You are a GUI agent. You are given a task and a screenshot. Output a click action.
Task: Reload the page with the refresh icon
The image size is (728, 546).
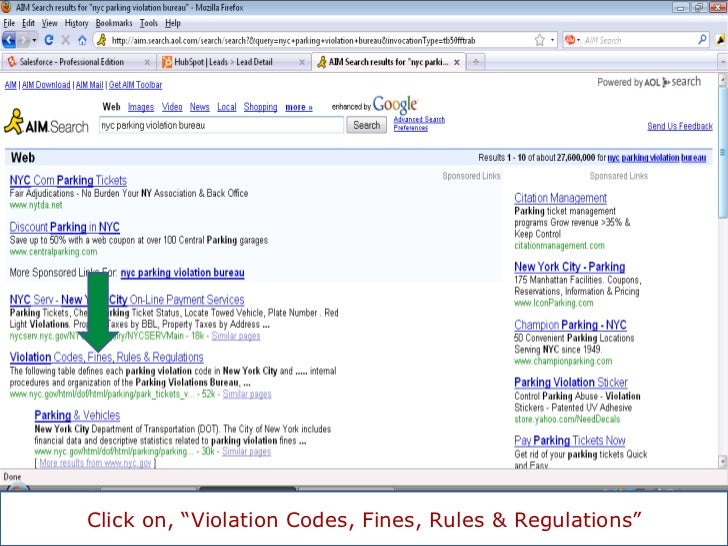point(49,40)
